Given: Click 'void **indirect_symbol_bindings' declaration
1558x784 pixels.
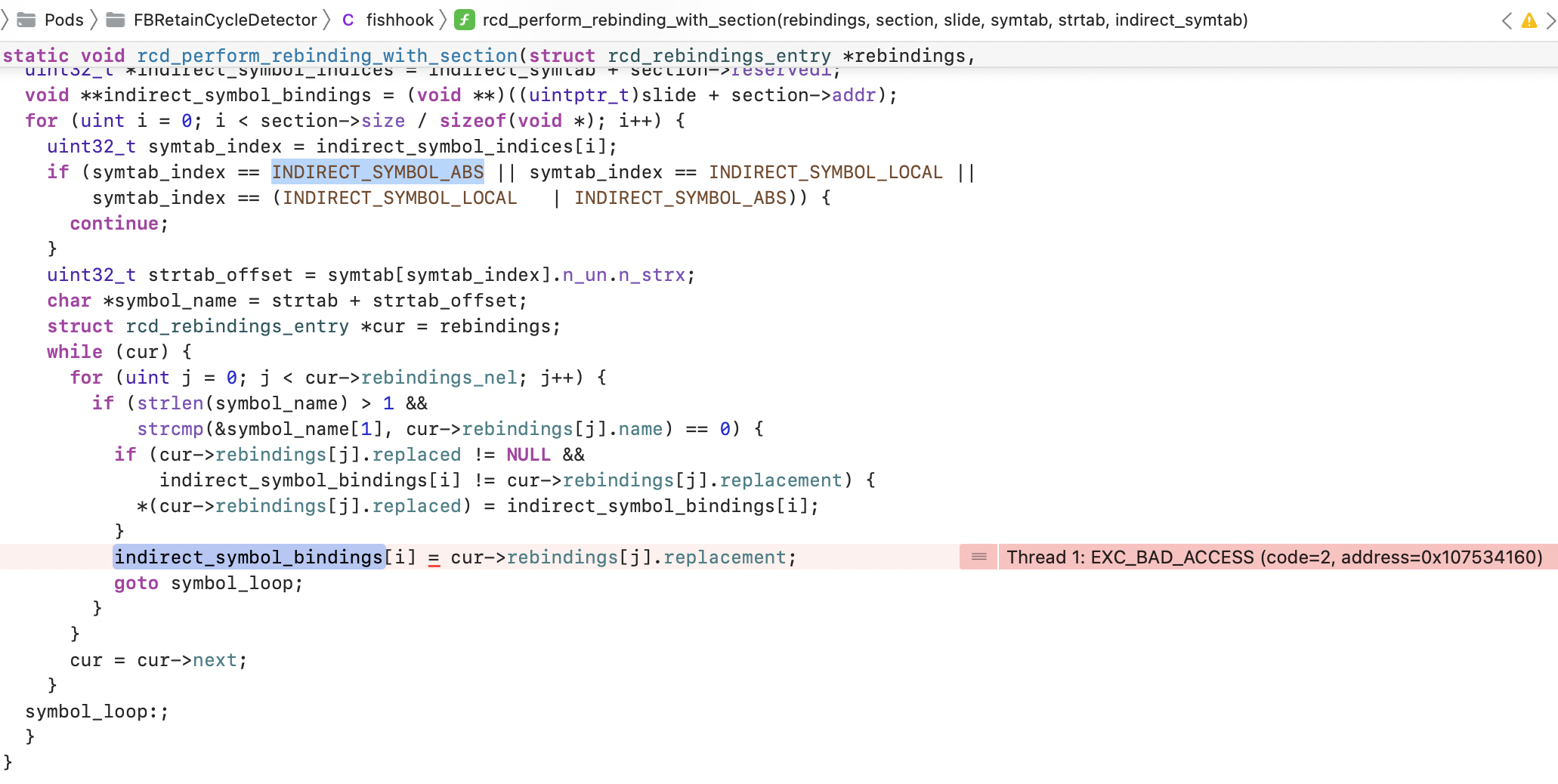Looking at the screenshot, I should click(x=198, y=95).
